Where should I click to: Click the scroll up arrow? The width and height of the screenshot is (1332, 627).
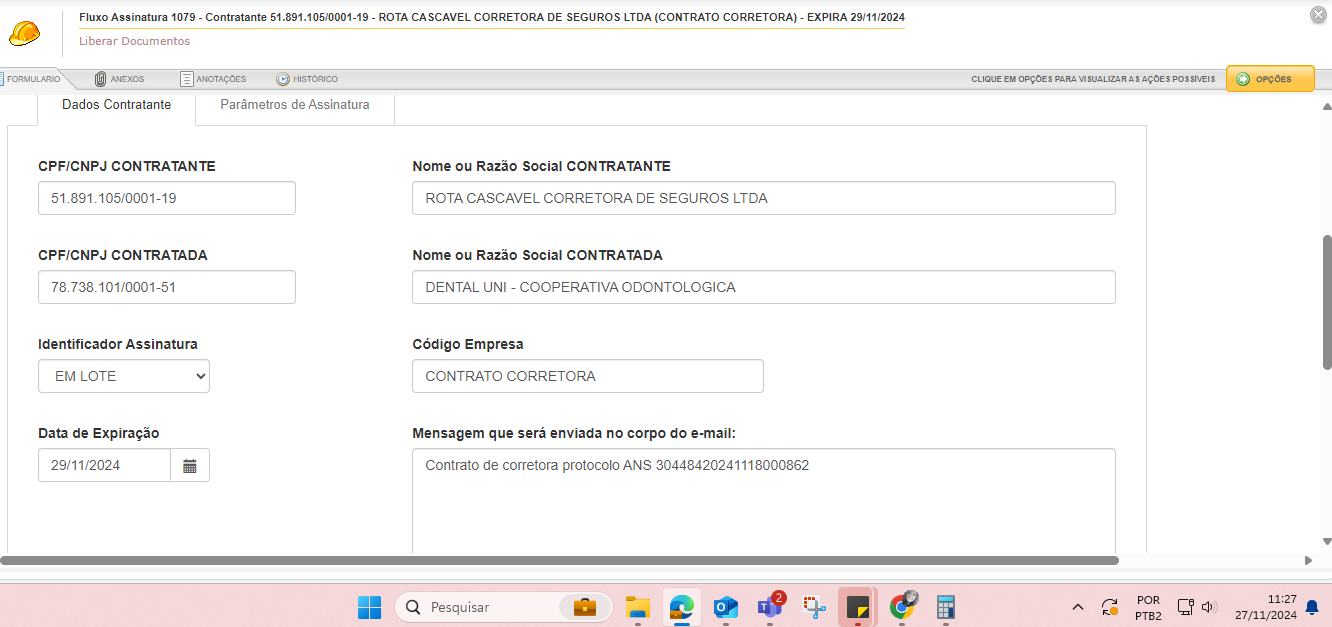1327,106
